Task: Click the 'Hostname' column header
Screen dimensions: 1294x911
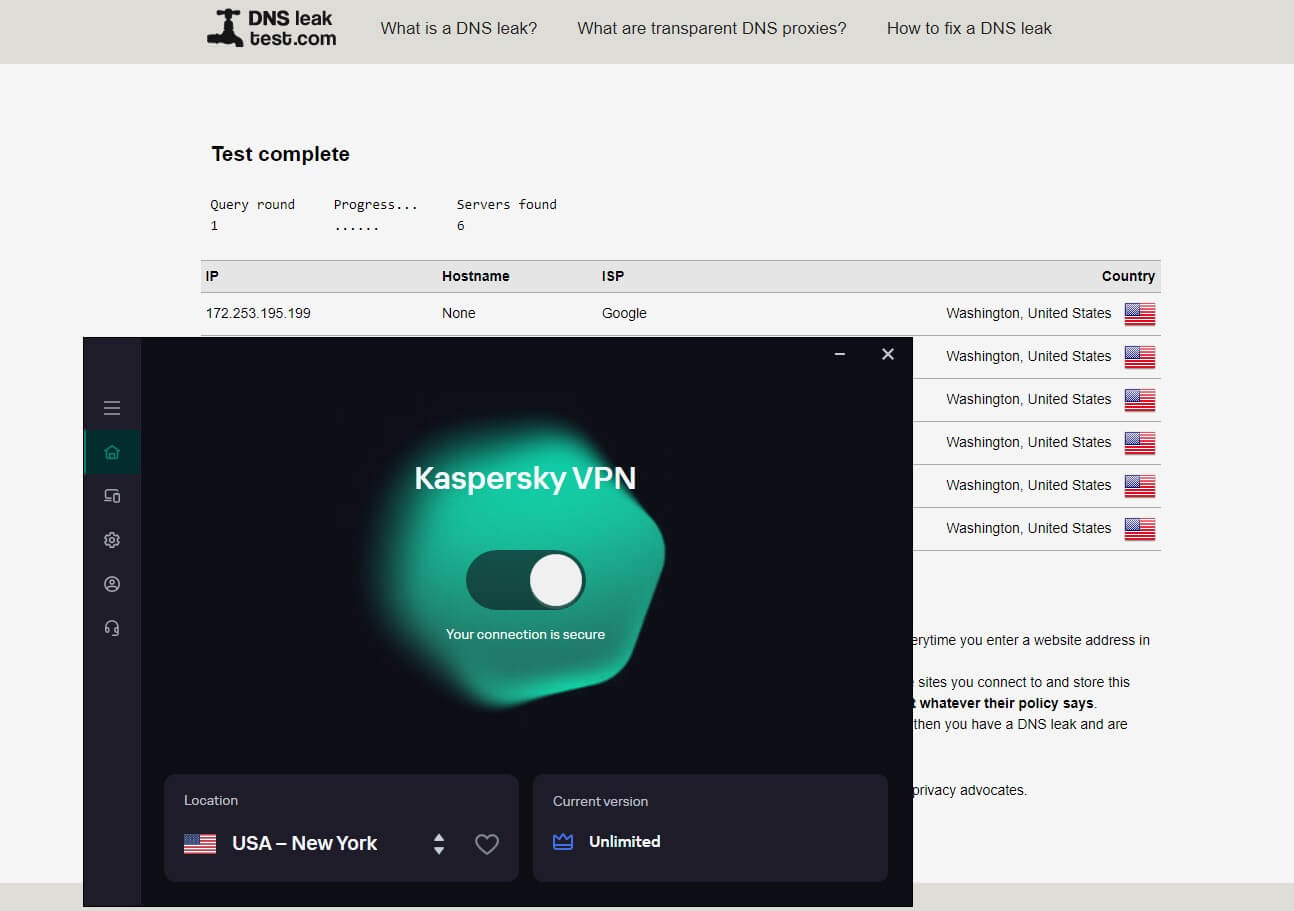Action: (476, 276)
